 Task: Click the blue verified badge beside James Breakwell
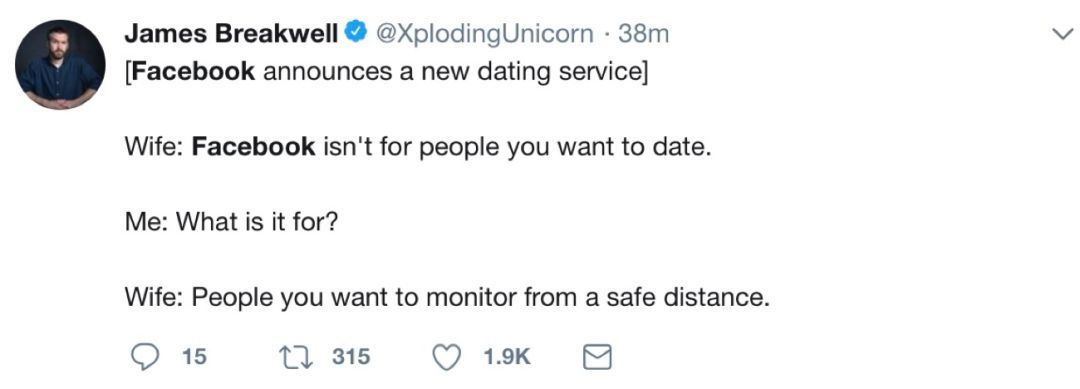356,32
